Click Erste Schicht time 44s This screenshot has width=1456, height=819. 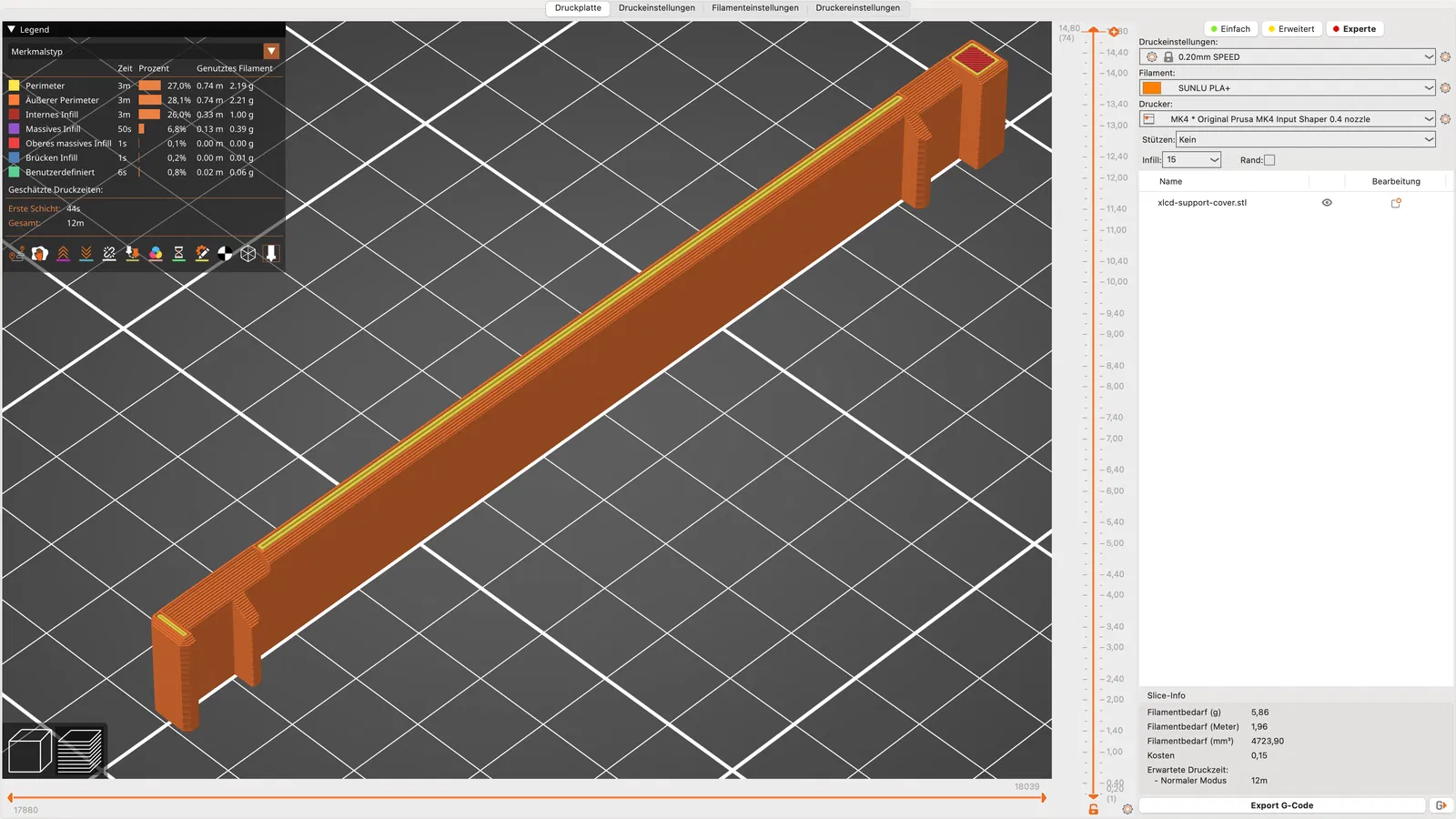[73, 208]
